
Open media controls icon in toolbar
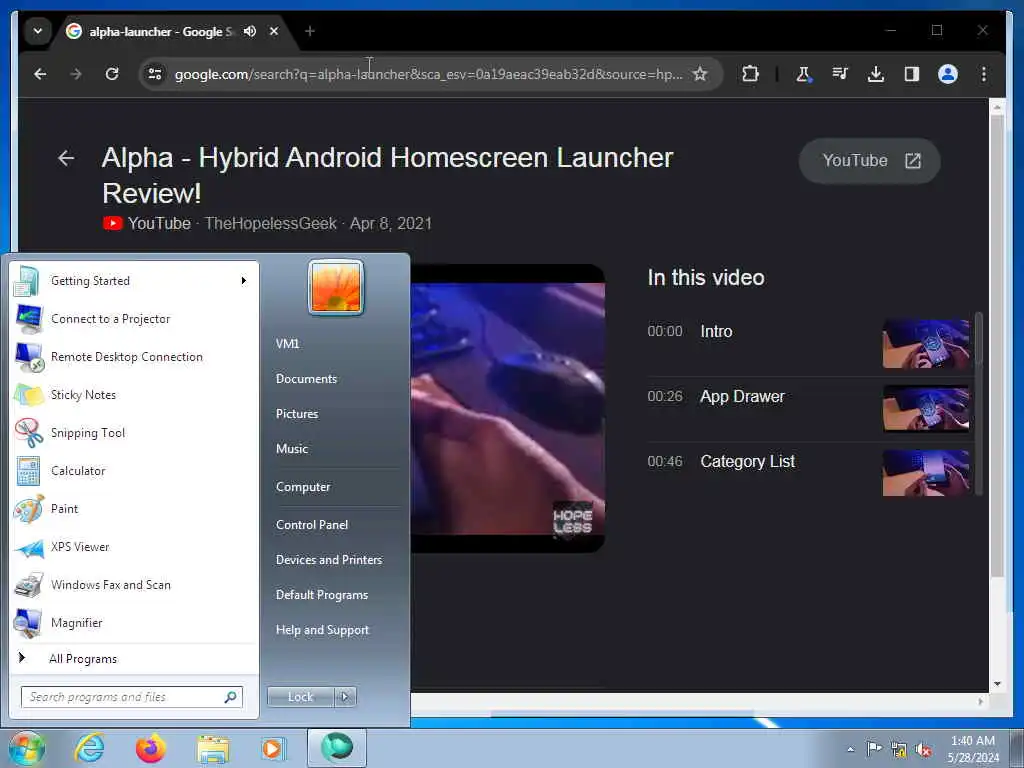(840, 74)
